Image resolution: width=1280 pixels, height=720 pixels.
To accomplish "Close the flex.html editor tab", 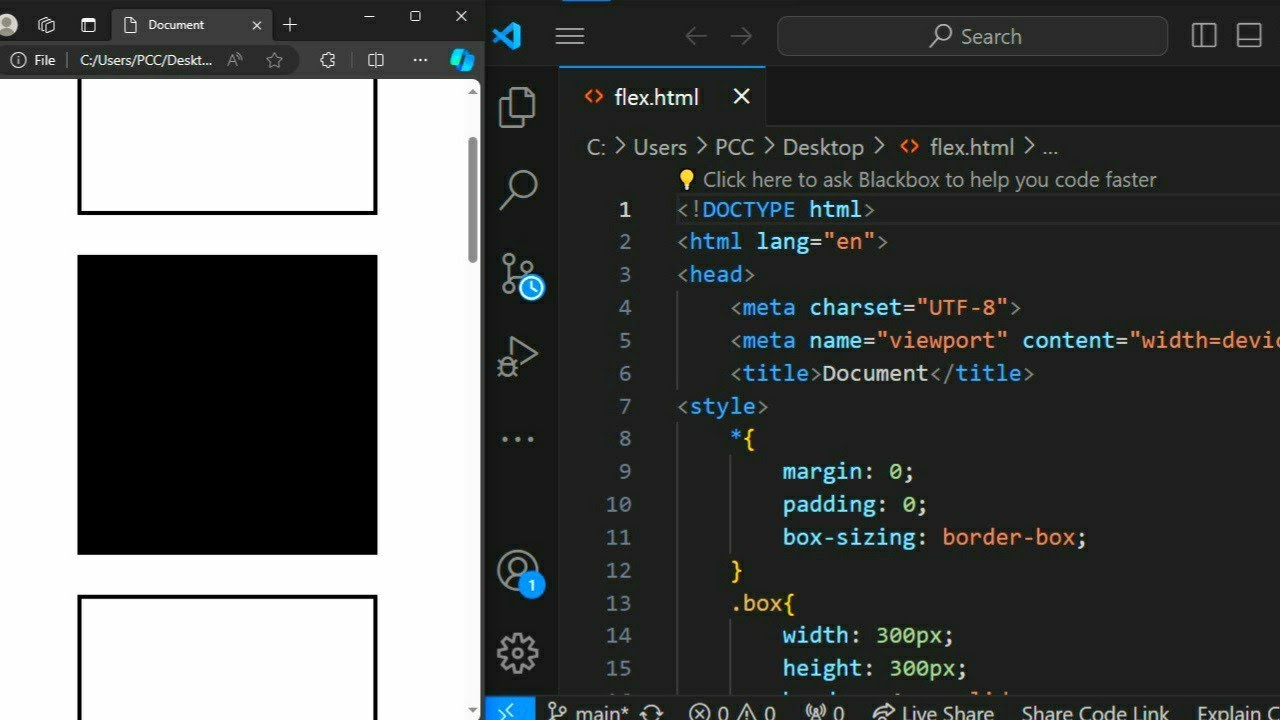I will click(x=741, y=96).
